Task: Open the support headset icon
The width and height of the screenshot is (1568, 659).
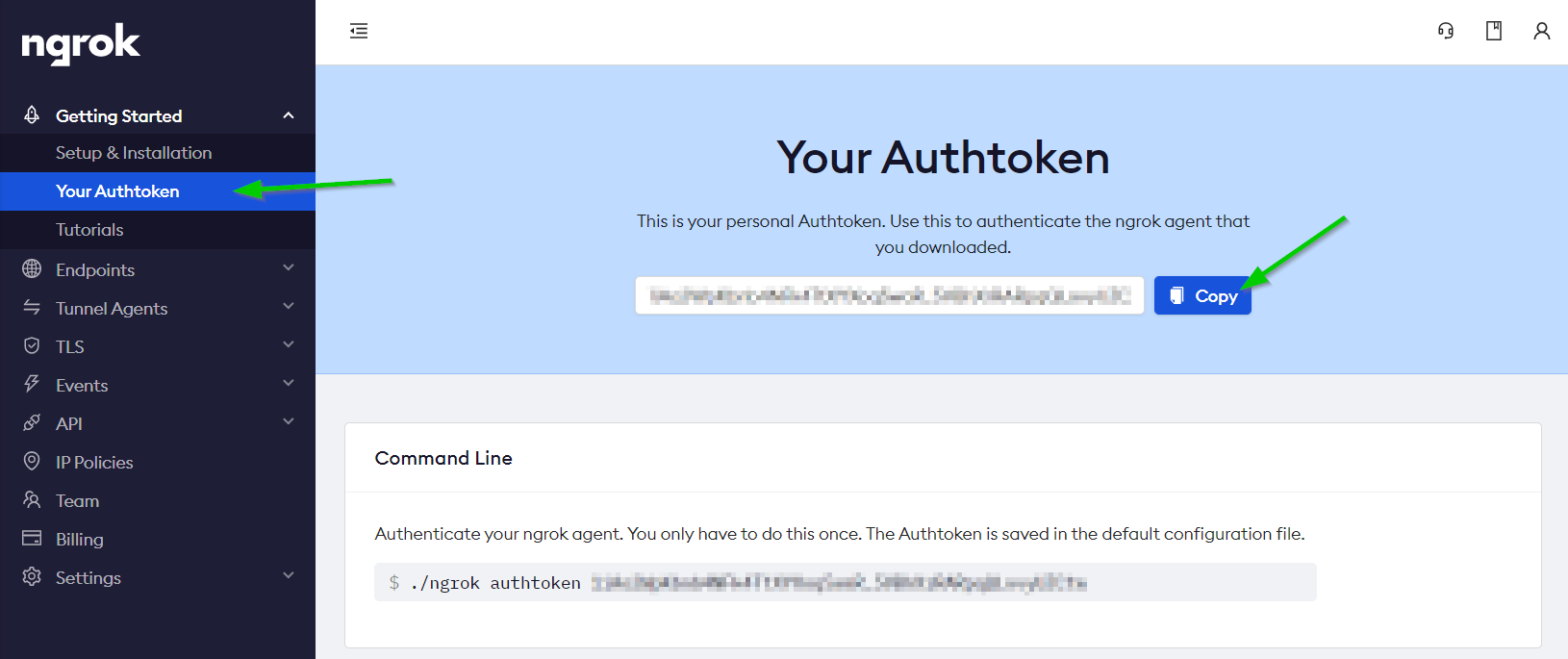Action: point(1446,31)
